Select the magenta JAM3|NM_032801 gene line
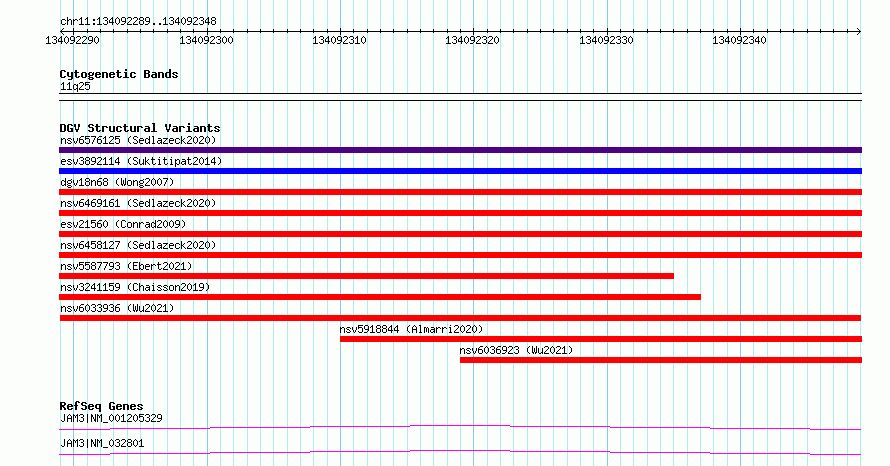 click(460, 452)
